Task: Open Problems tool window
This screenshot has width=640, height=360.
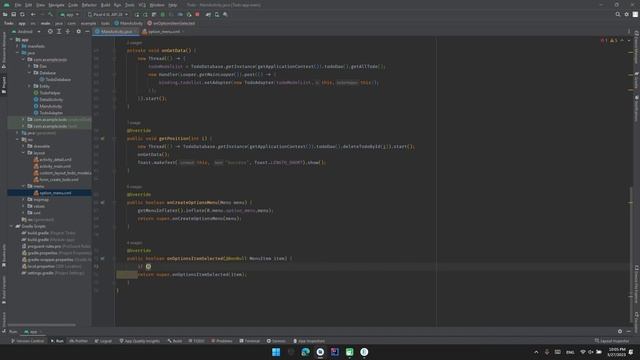Action: [x=222, y=341]
